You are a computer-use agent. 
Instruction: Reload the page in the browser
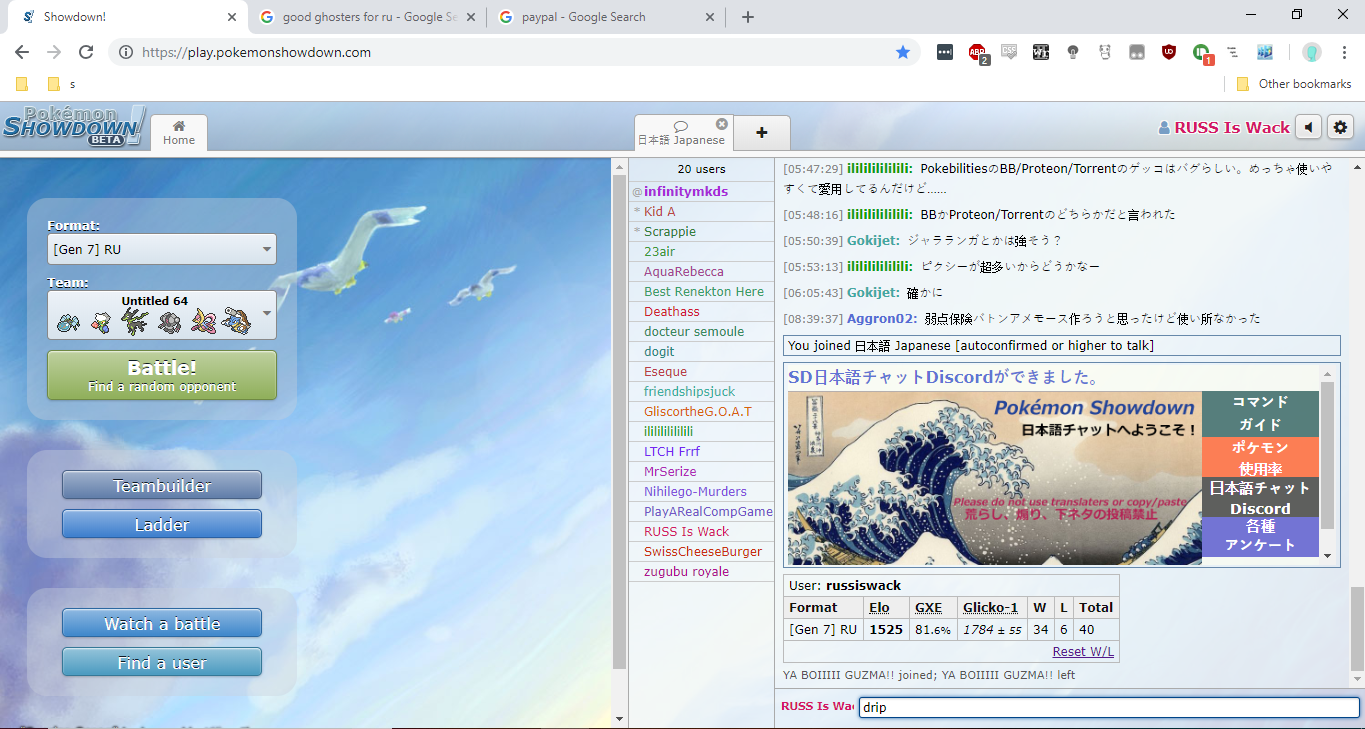[x=86, y=52]
